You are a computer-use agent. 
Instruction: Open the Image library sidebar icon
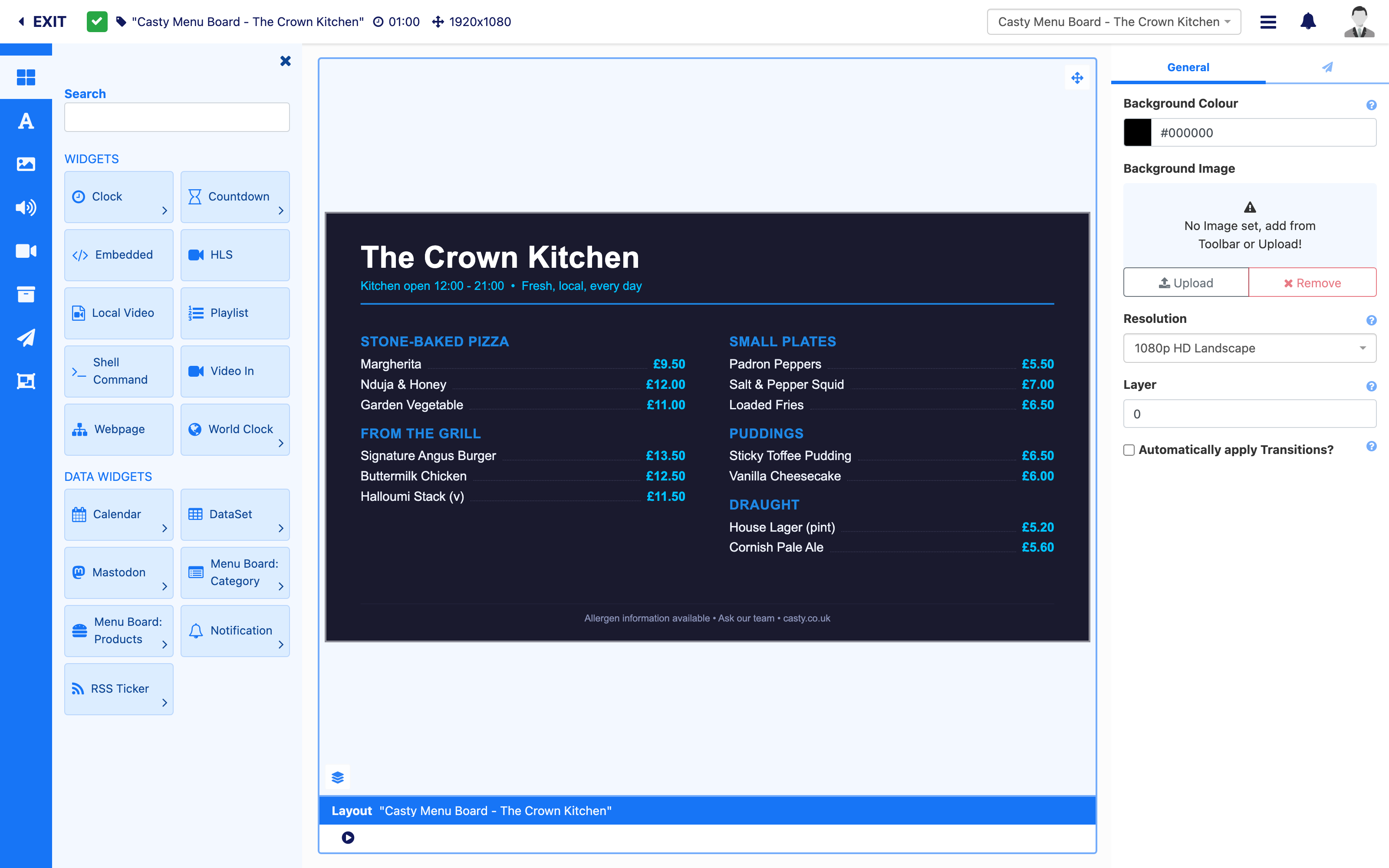26,164
